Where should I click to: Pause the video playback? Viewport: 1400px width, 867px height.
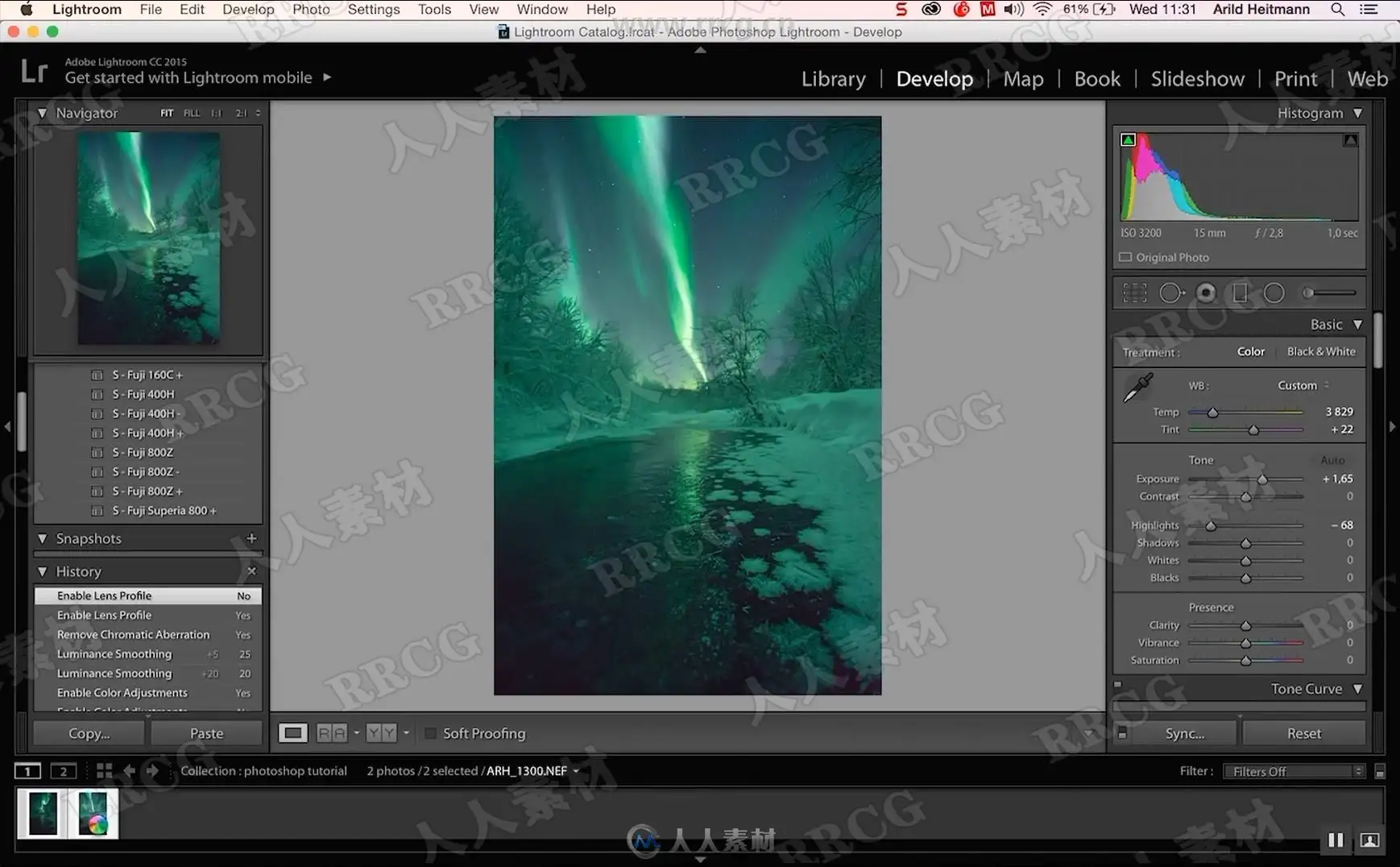1336,840
